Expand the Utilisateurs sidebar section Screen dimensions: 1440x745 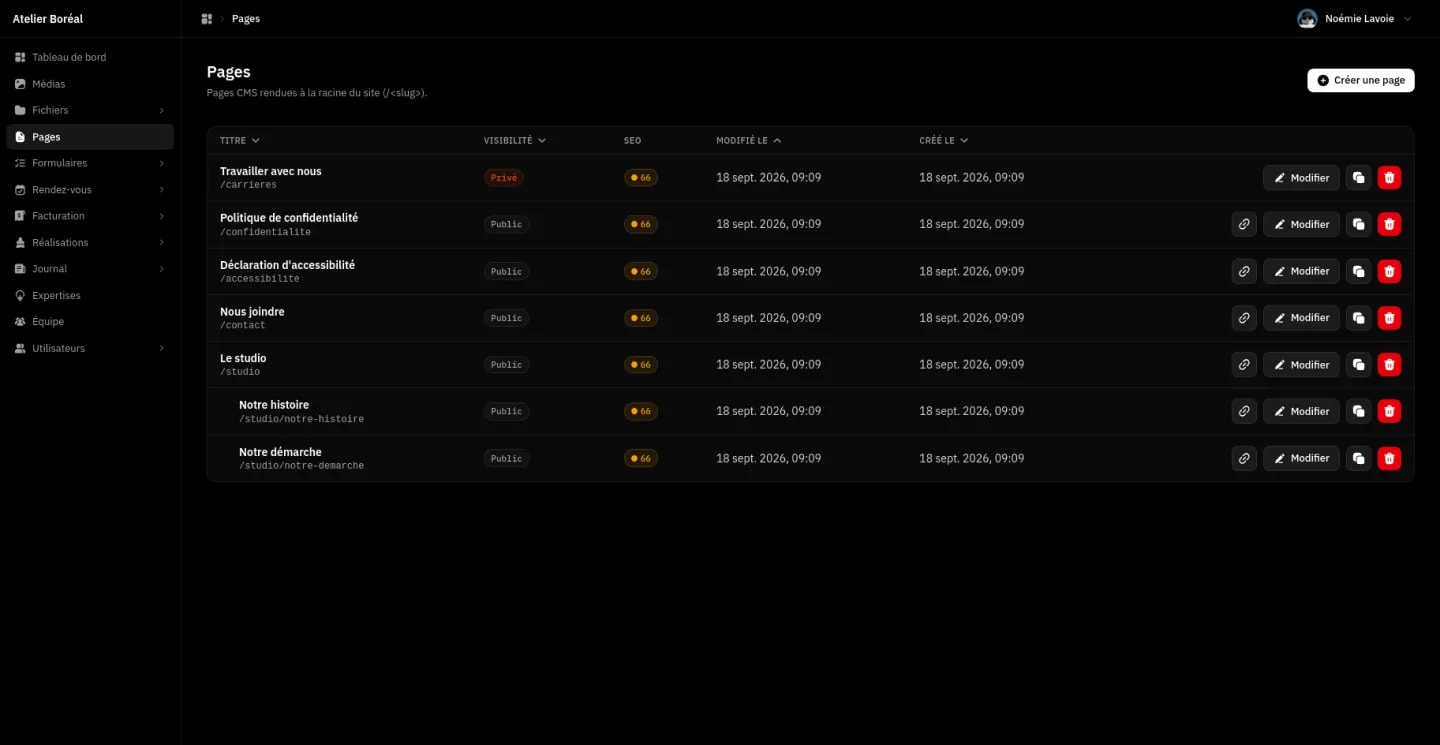tap(90, 349)
